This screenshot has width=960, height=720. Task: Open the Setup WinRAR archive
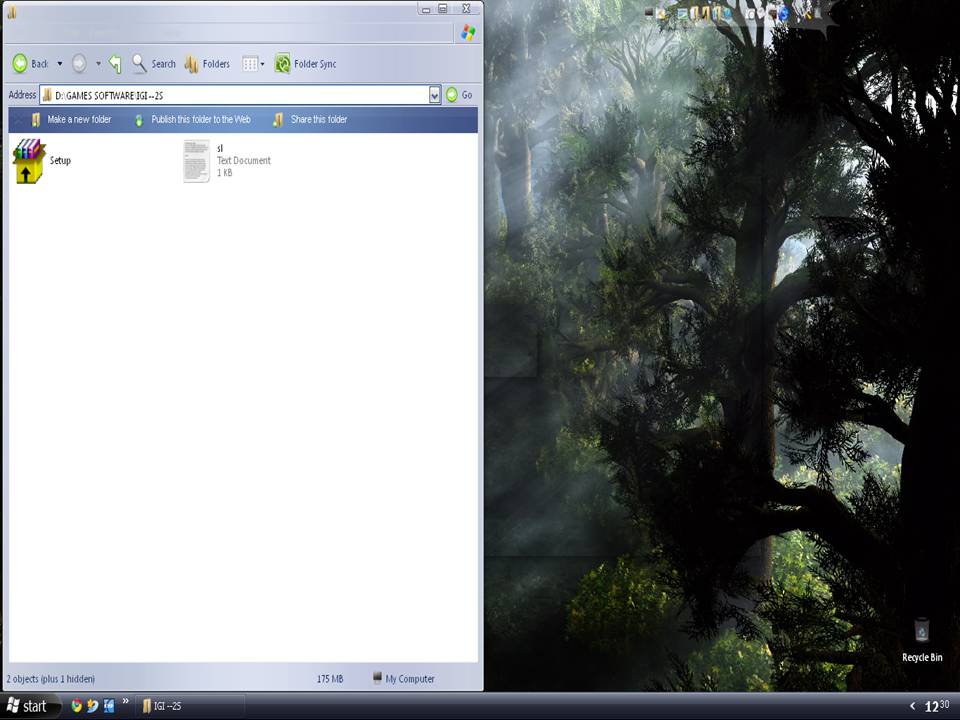[26, 160]
